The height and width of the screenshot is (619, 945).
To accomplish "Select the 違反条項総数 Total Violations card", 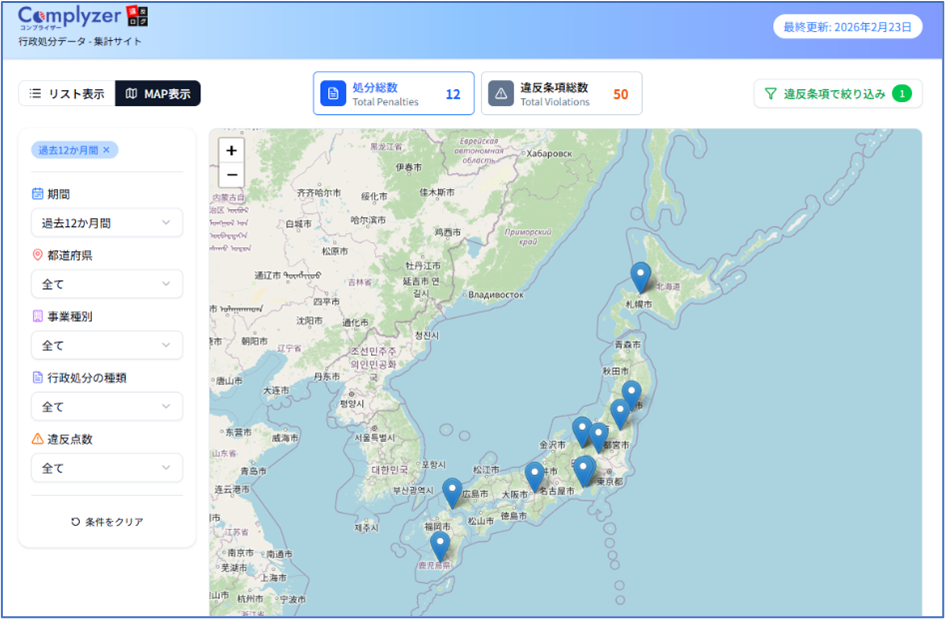I will 561,94.
